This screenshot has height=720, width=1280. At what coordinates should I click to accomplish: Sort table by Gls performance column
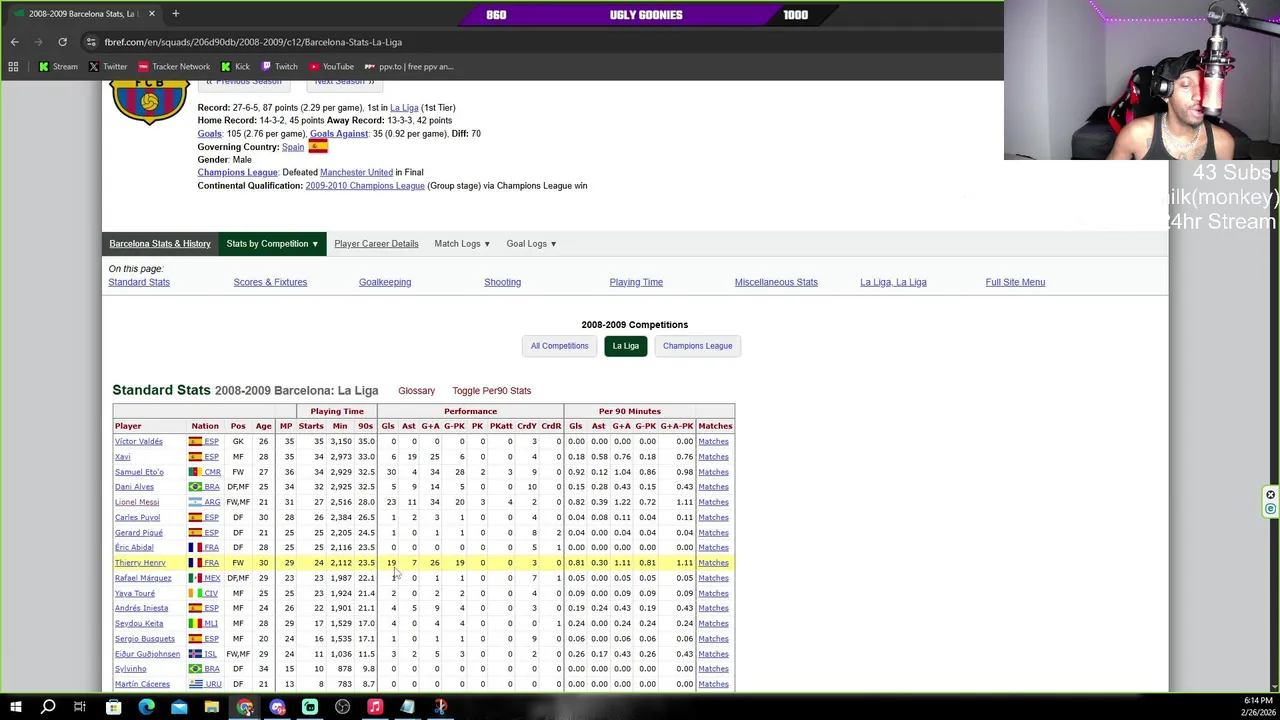[x=387, y=426]
